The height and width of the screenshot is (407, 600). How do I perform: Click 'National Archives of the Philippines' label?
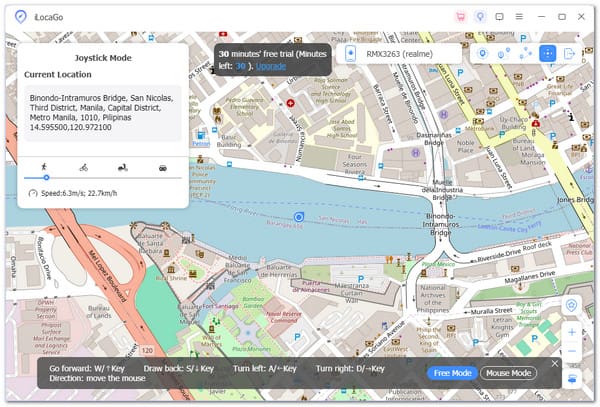point(433,299)
